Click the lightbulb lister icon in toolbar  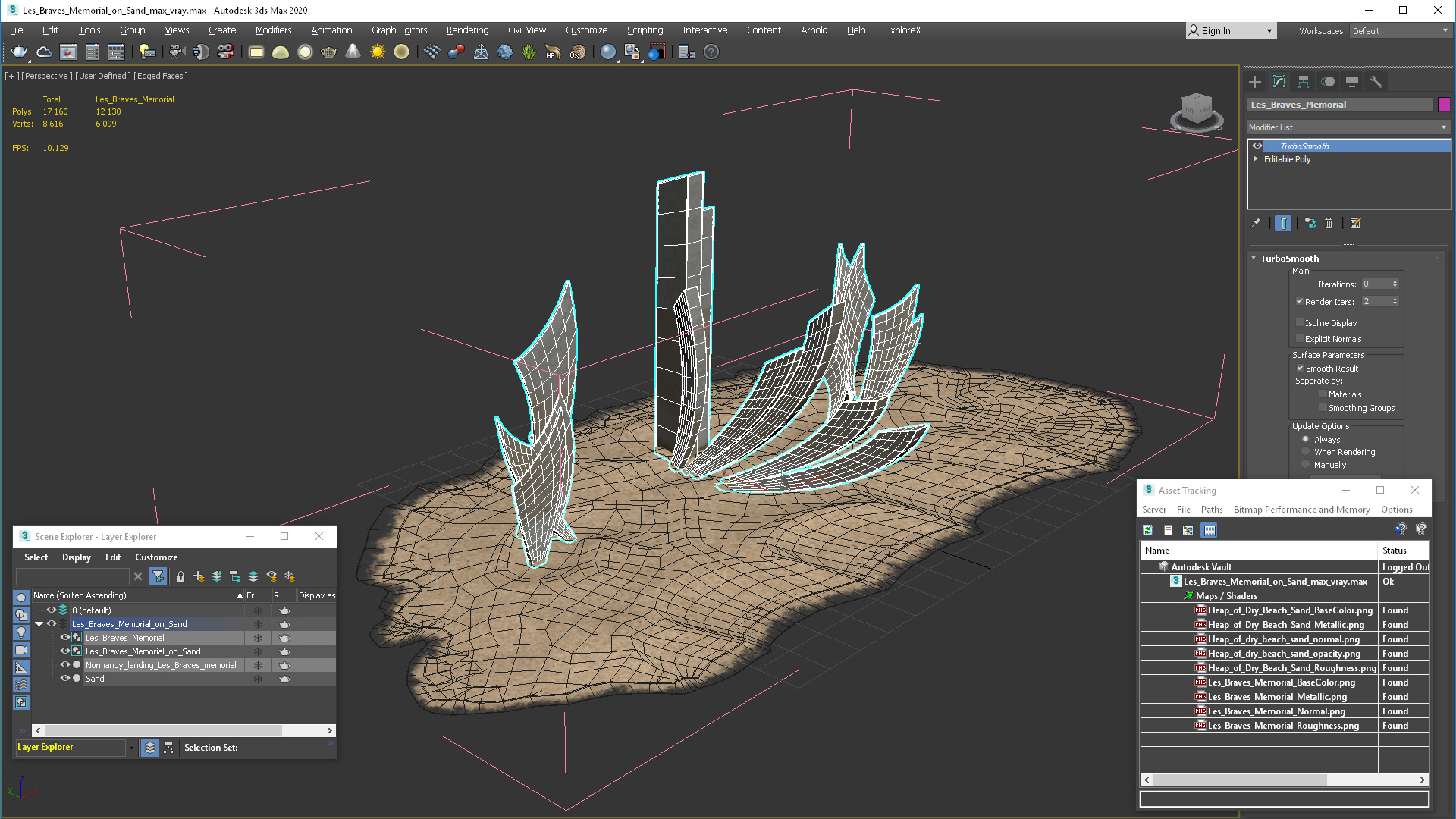[147, 52]
